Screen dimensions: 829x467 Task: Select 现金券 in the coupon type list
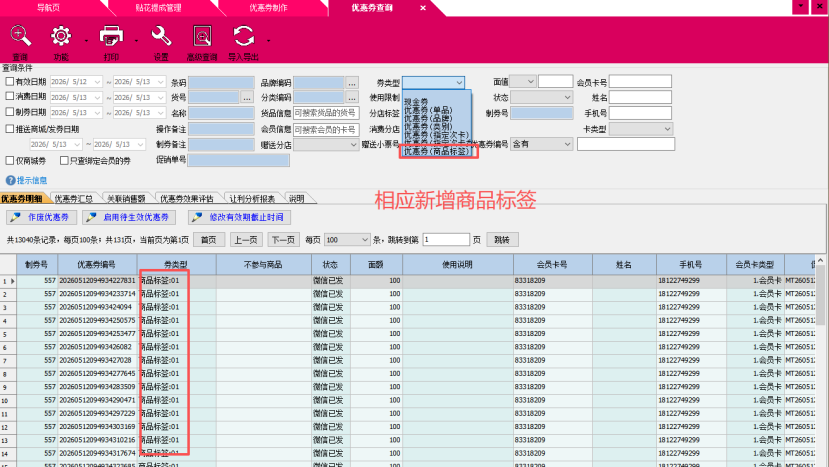pos(416,101)
